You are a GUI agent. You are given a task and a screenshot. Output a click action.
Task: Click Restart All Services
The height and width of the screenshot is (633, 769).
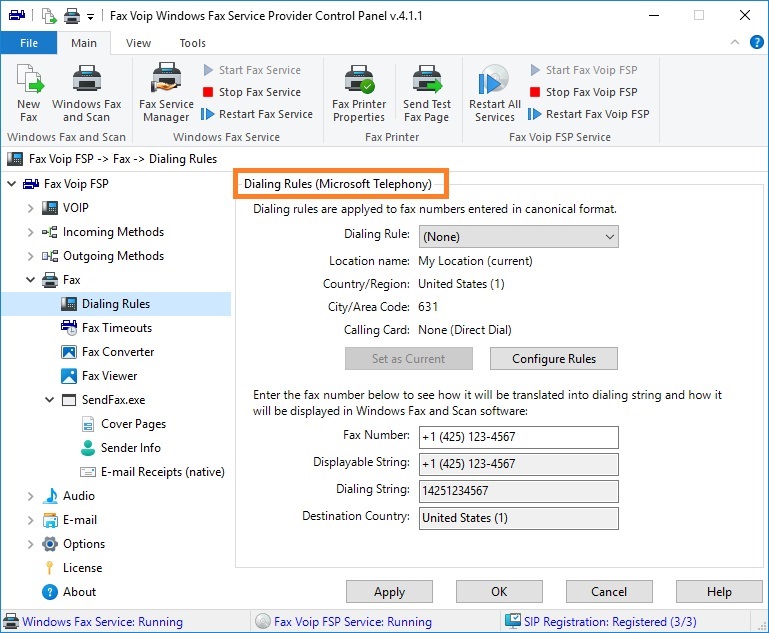coord(495,92)
